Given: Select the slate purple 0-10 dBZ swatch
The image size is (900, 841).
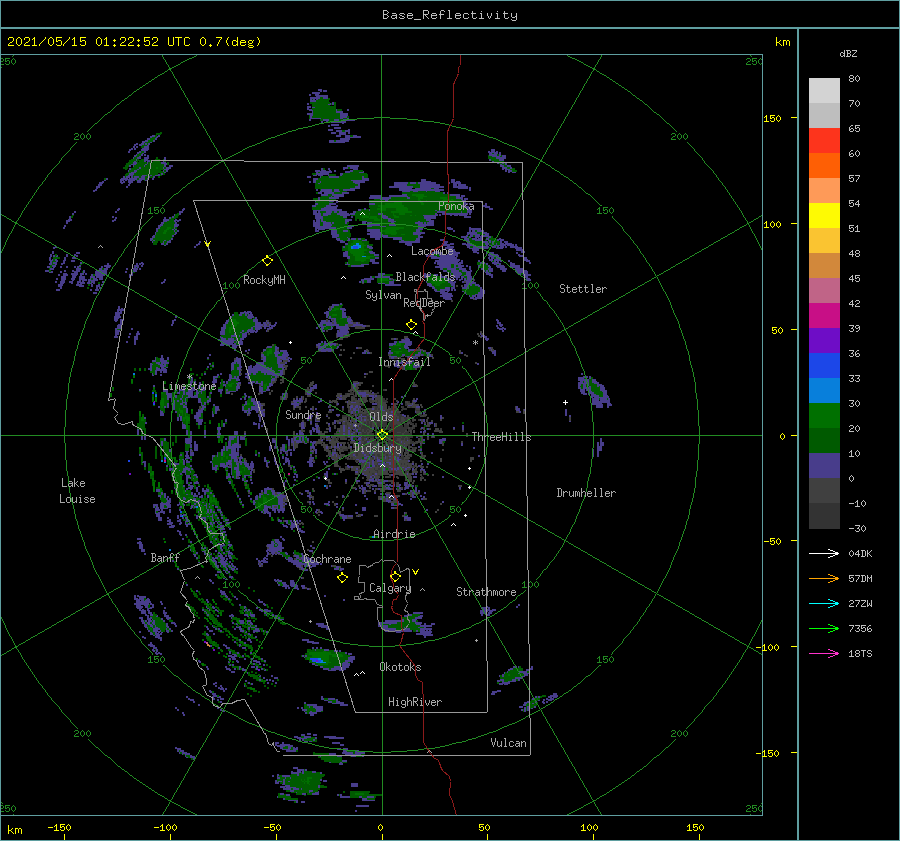Looking at the screenshot, I should pos(824,465).
